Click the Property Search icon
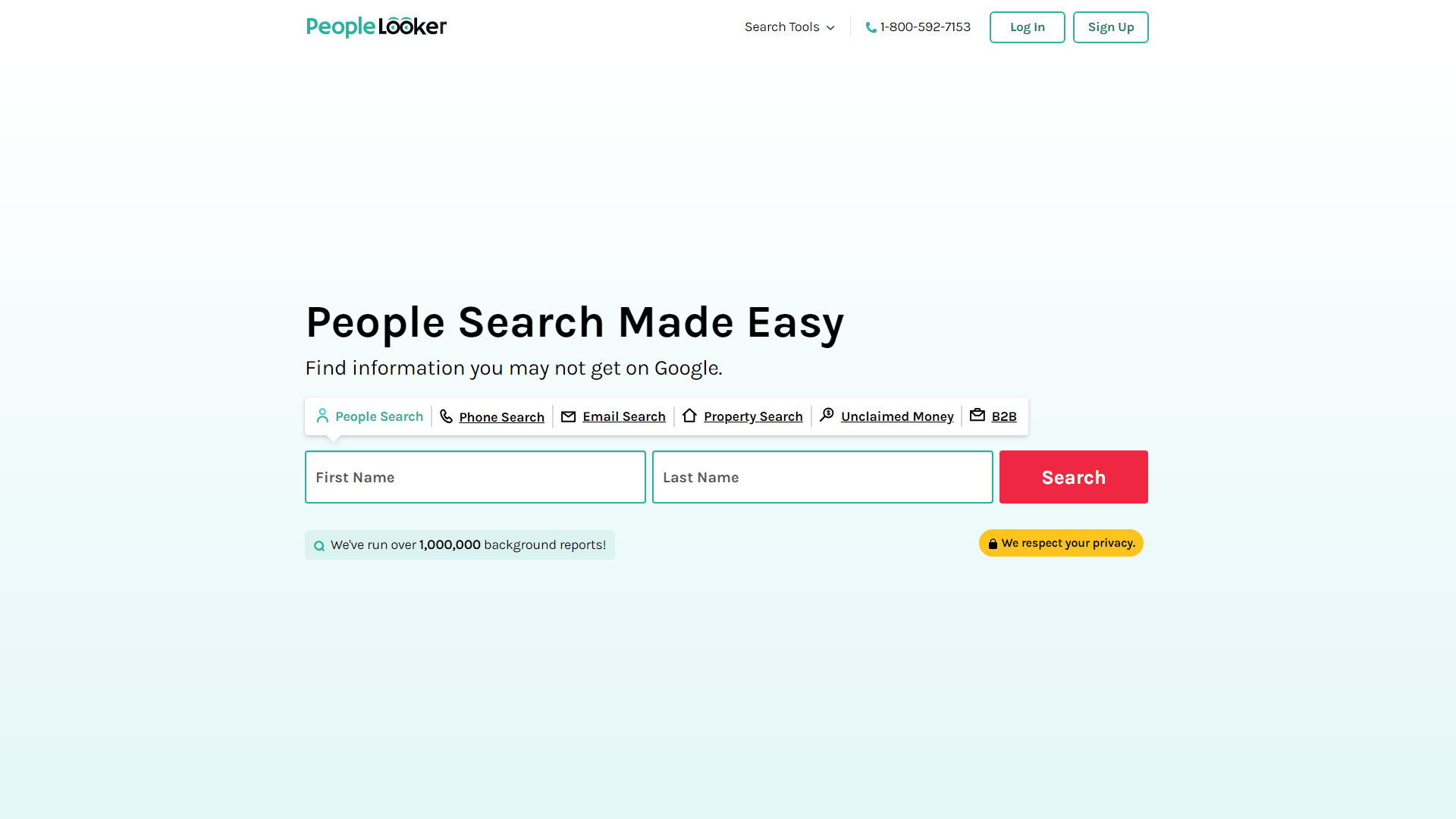 click(689, 415)
